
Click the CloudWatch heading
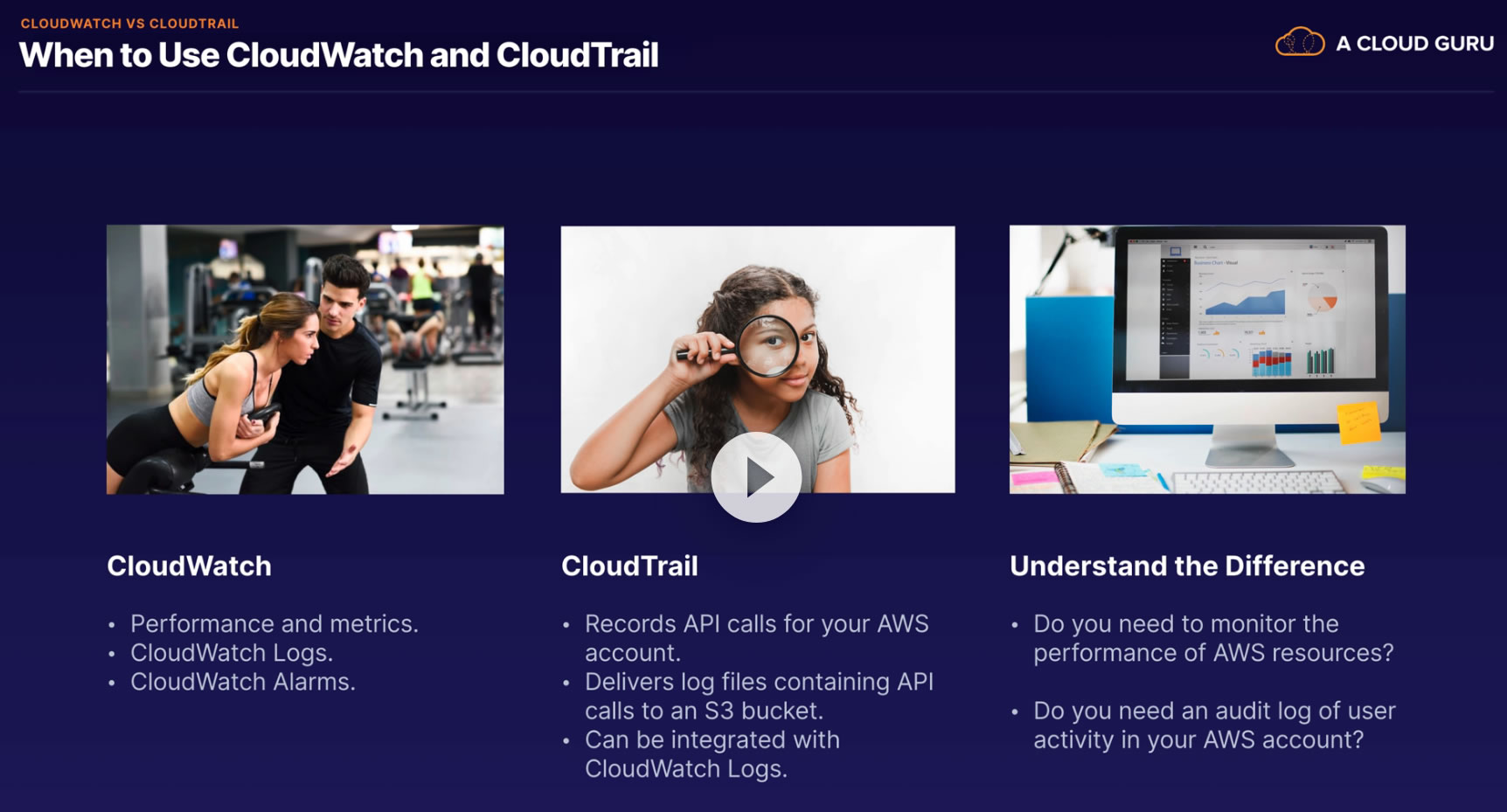[x=189, y=566]
